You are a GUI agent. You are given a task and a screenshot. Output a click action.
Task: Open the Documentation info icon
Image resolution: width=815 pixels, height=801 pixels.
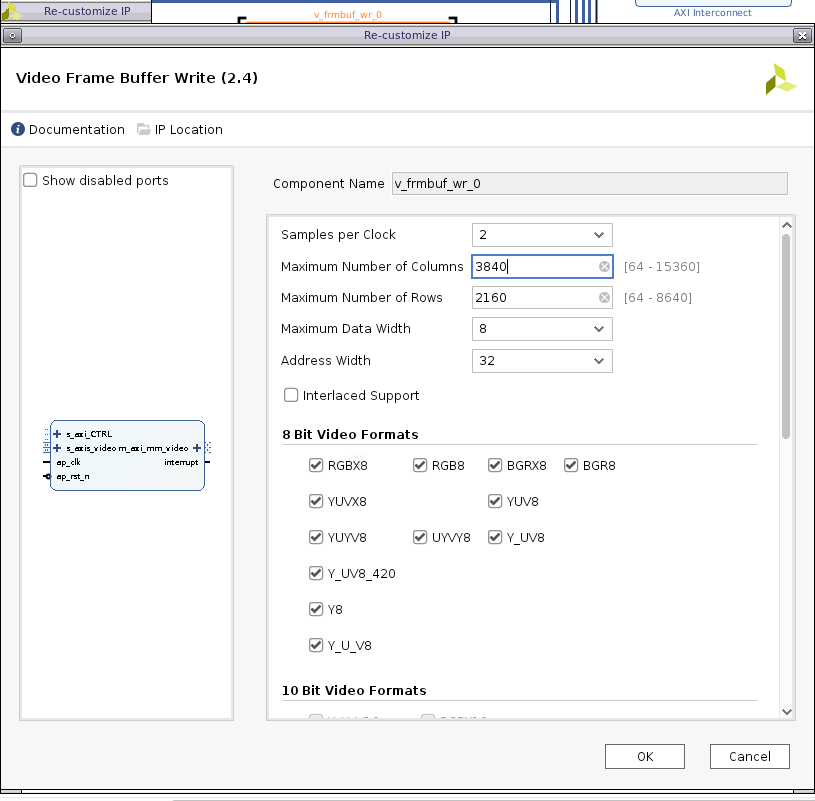(x=18, y=130)
